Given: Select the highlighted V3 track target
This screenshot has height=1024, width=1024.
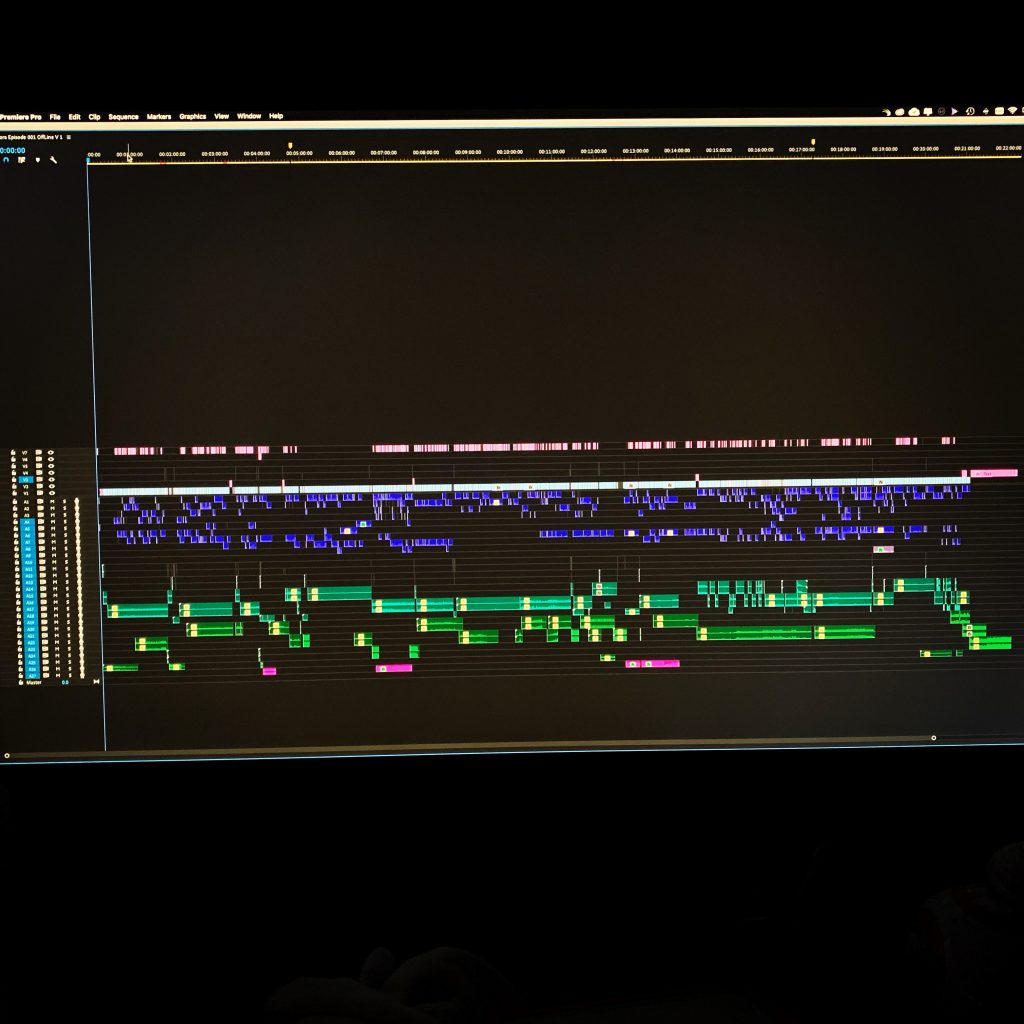Looking at the screenshot, I should pyautogui.click(x=27, y=480).
